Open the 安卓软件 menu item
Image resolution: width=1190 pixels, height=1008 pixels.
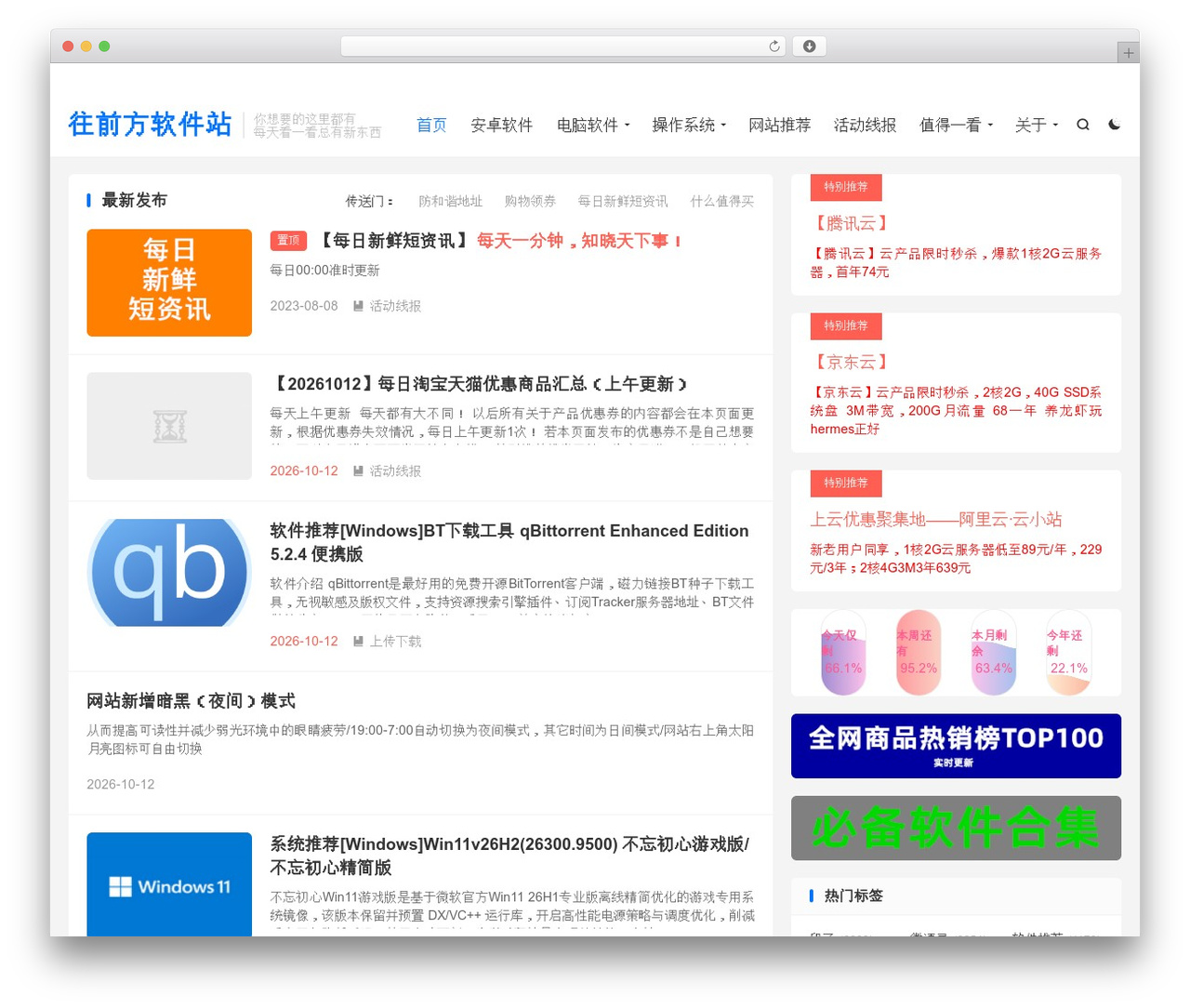pyautogui.click(x=502, y=125)
